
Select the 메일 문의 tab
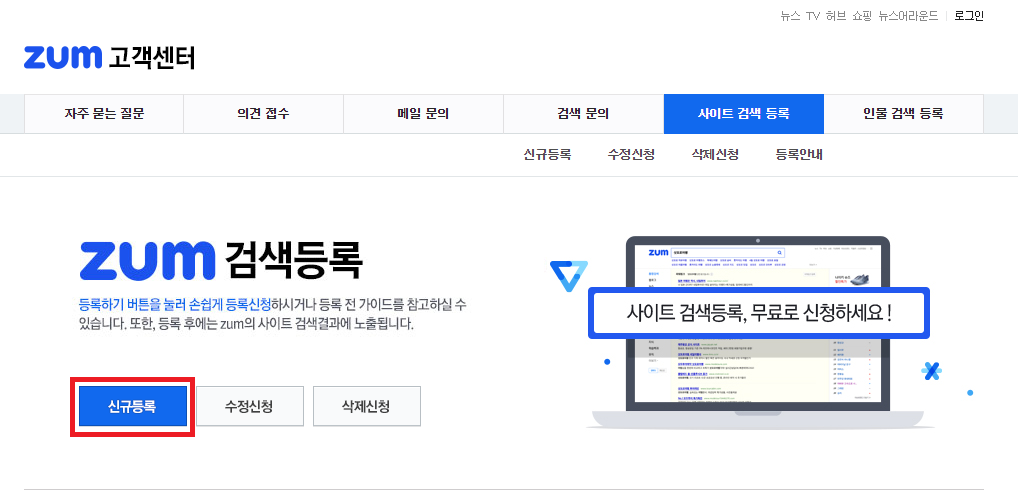(423, 114)
